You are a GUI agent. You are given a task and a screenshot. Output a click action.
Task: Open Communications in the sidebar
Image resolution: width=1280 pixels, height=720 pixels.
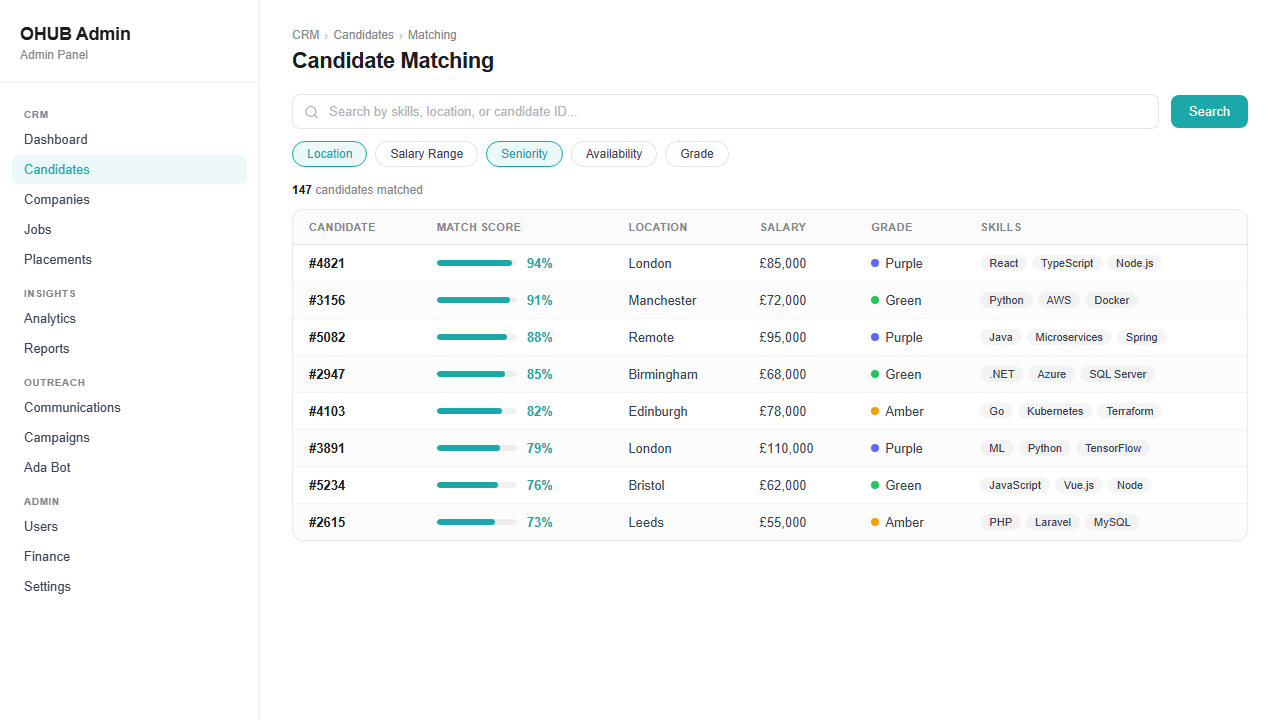[x=129, y=408]
